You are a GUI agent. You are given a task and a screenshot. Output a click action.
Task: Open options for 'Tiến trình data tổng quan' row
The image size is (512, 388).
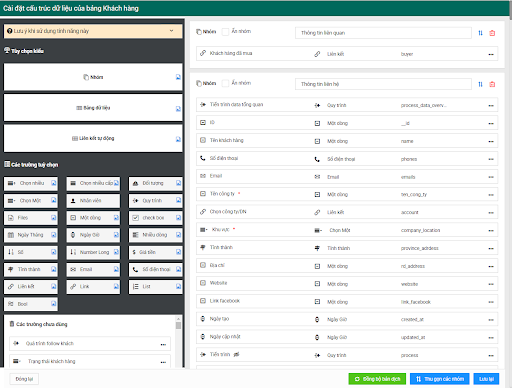491,106
